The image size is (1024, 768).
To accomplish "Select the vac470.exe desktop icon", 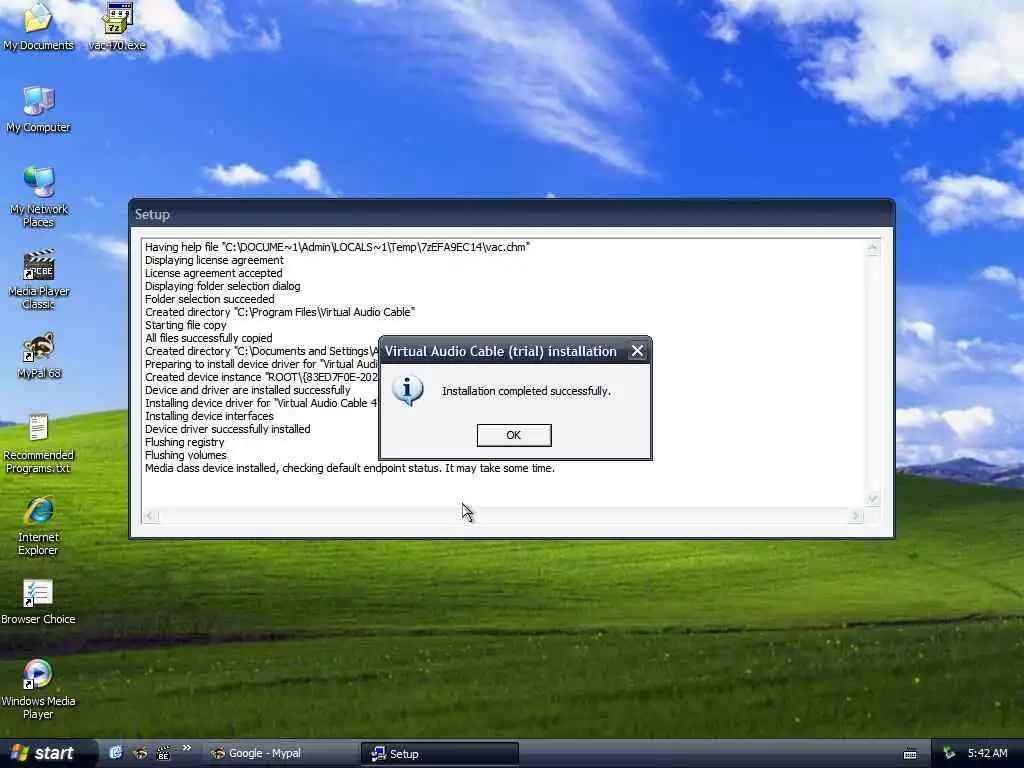I will (118, 26).
